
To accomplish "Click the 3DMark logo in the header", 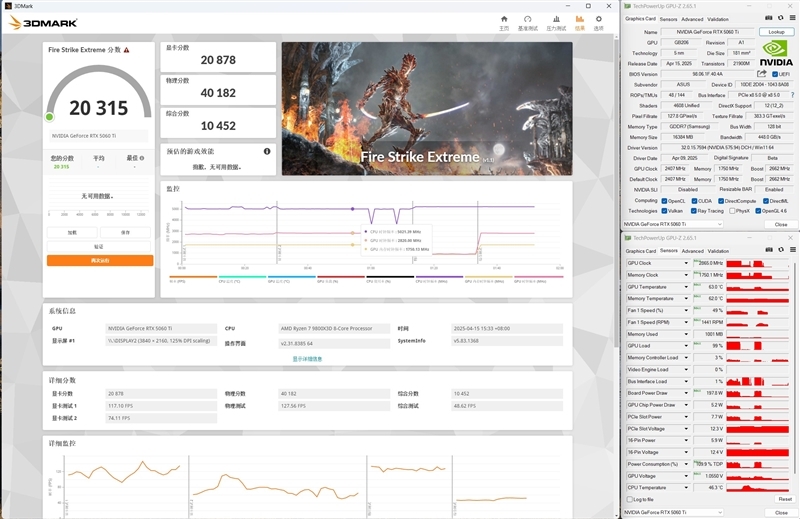I will pos(43,22).
